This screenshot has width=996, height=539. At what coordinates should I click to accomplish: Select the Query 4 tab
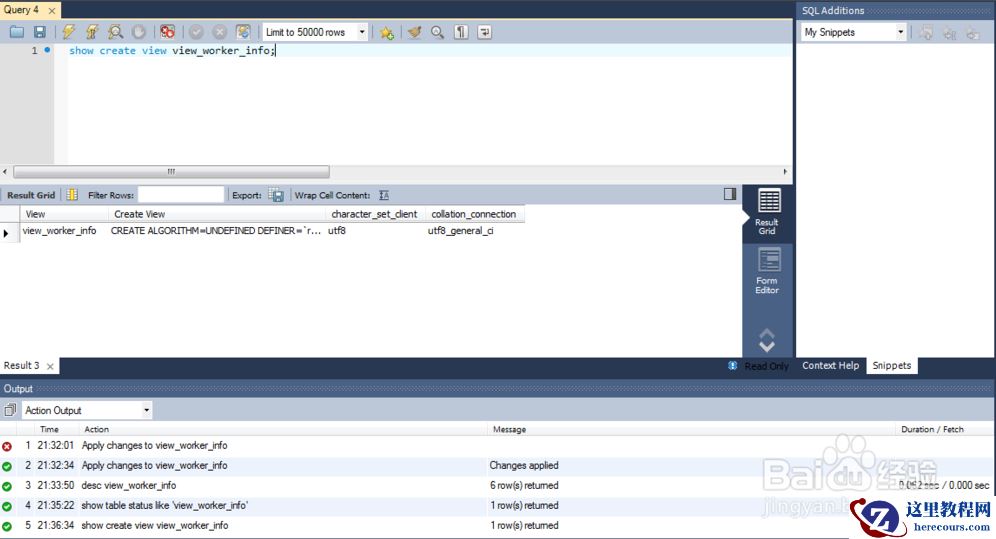coord(23,9)
